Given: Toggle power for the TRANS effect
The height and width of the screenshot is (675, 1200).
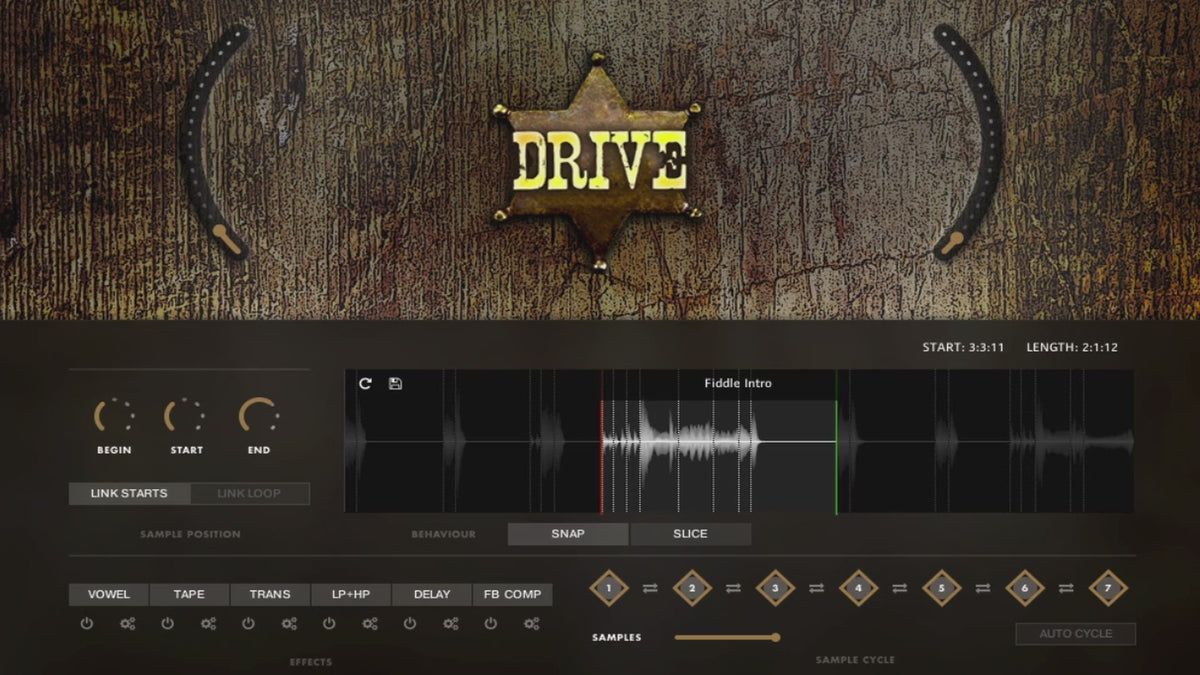Looking at the screenshot, I should 248,624.
